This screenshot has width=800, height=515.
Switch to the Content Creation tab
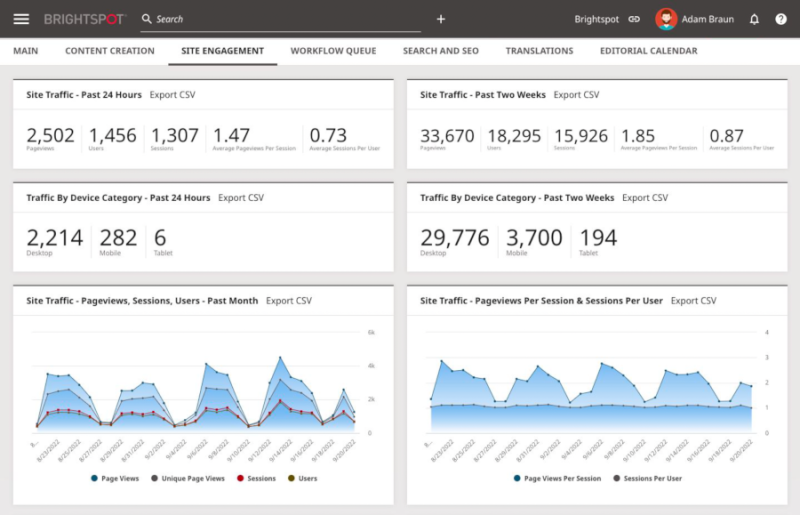pyautogui.click(x=110, y=51)
